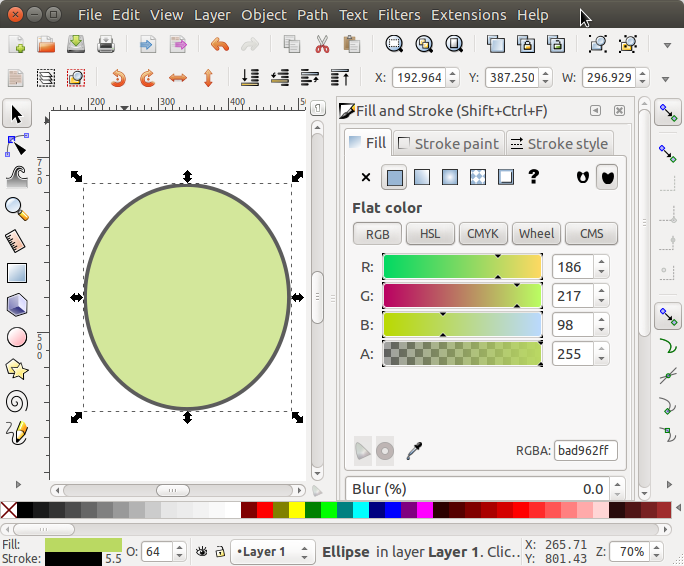
Task: Activate the color picker eyedropper
Action: 414,450
